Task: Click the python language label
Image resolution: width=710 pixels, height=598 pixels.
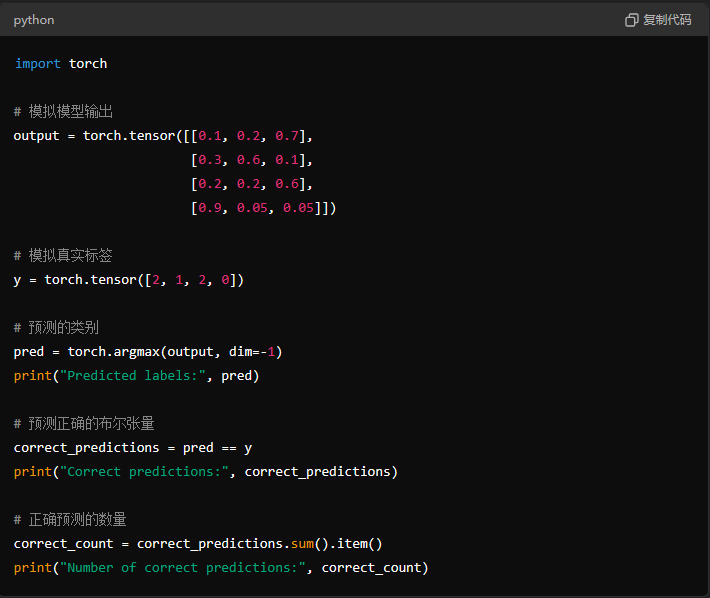Action: pyautogui.click(x=34, y=20)
